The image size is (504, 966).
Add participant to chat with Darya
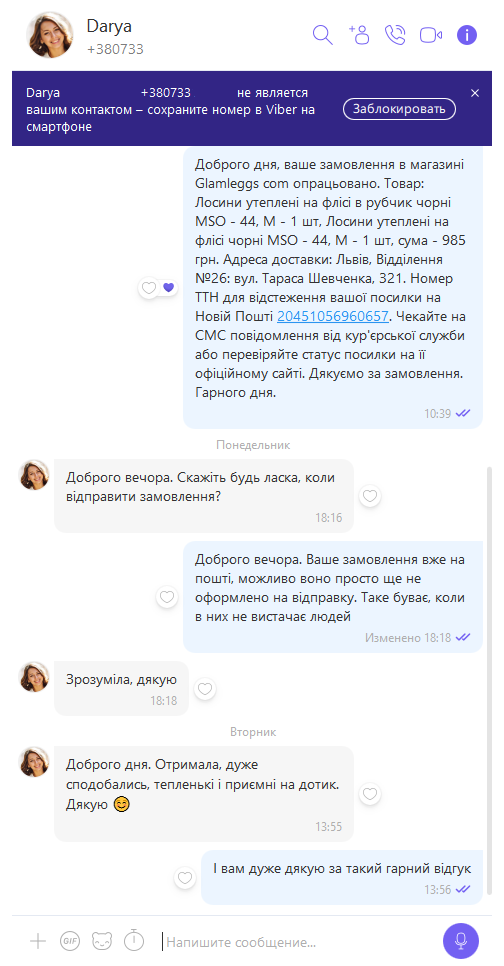pyautogui.click(x=359, y=34)
